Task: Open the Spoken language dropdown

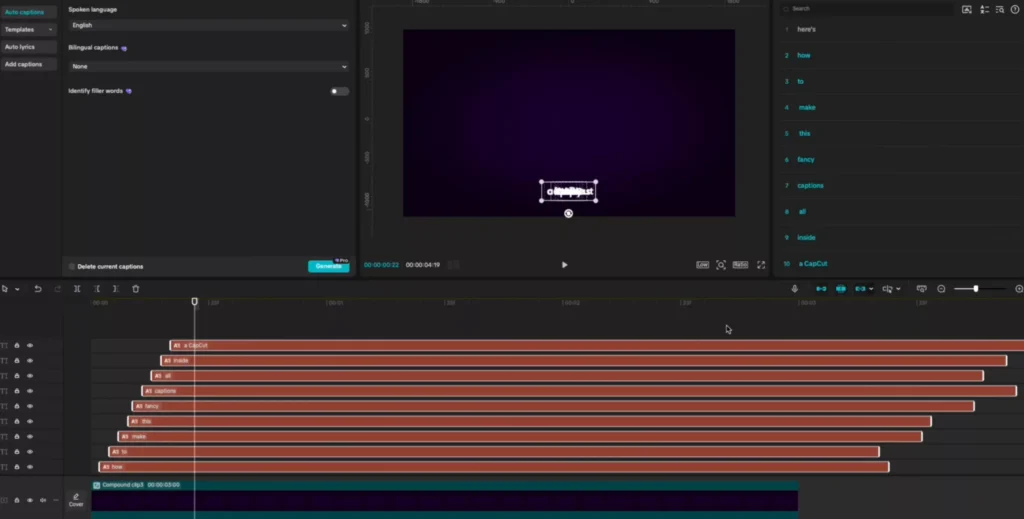Action: point(208,25)
